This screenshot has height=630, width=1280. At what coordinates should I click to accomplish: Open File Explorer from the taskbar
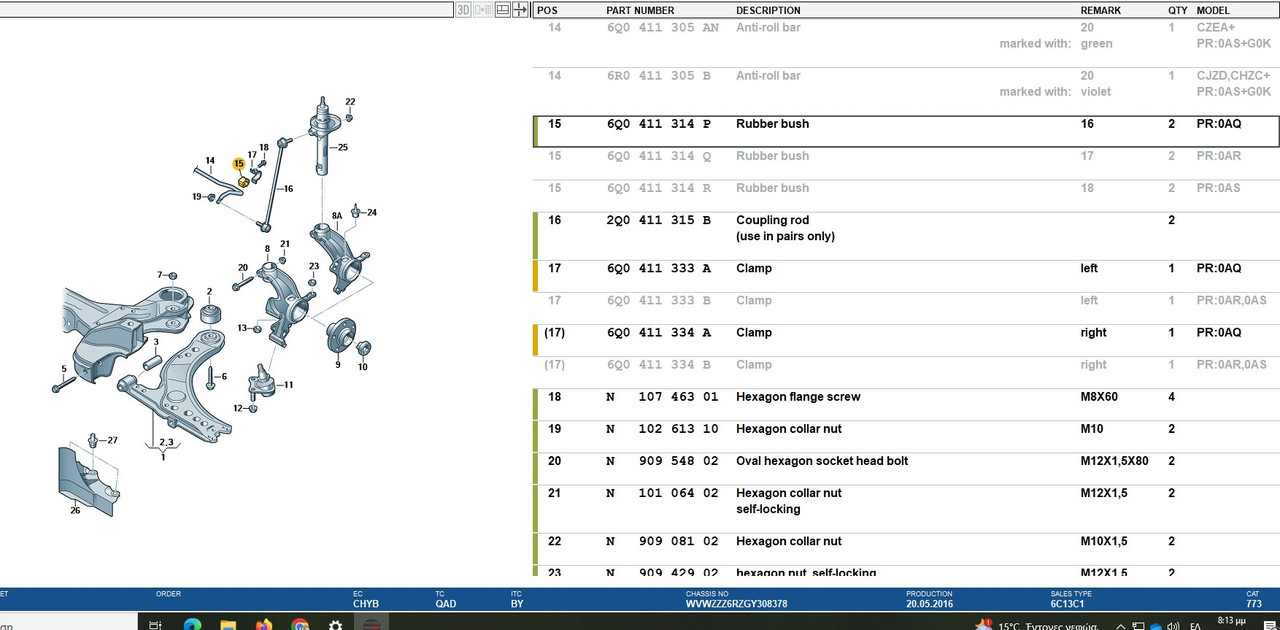coord(228,624)
